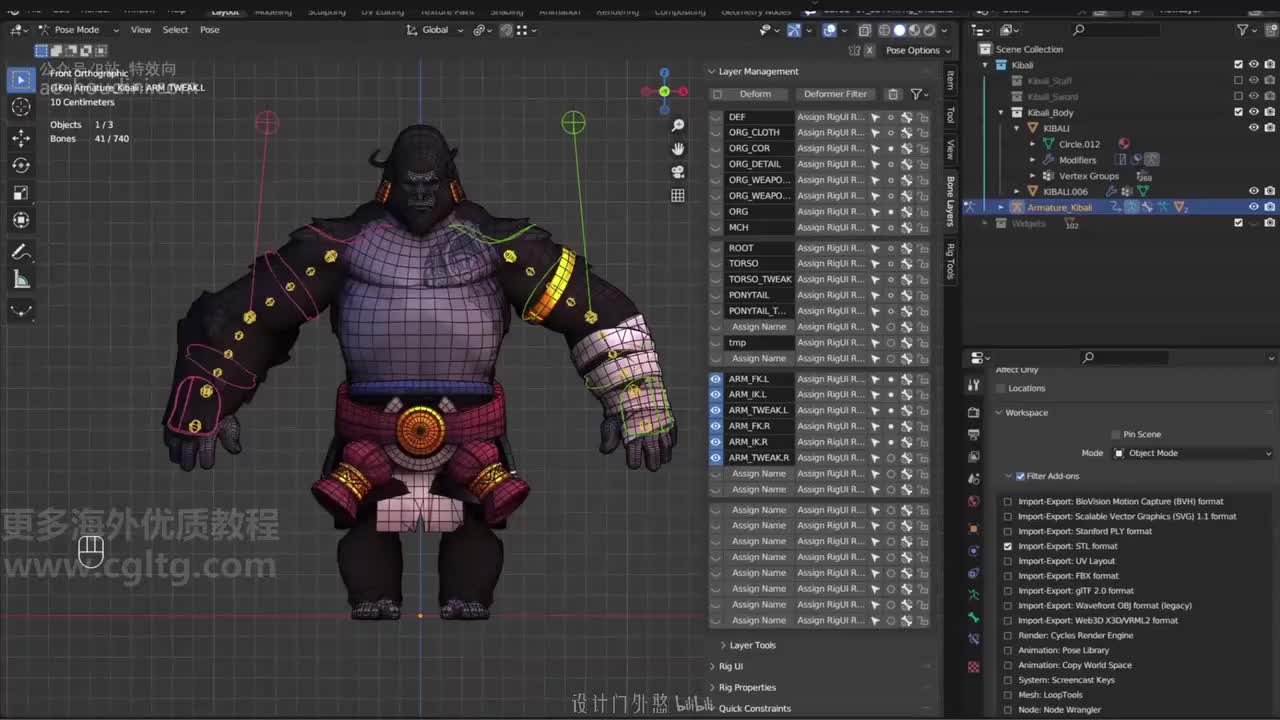
Task: Open the Output properties tab icon
Action: 974,434
